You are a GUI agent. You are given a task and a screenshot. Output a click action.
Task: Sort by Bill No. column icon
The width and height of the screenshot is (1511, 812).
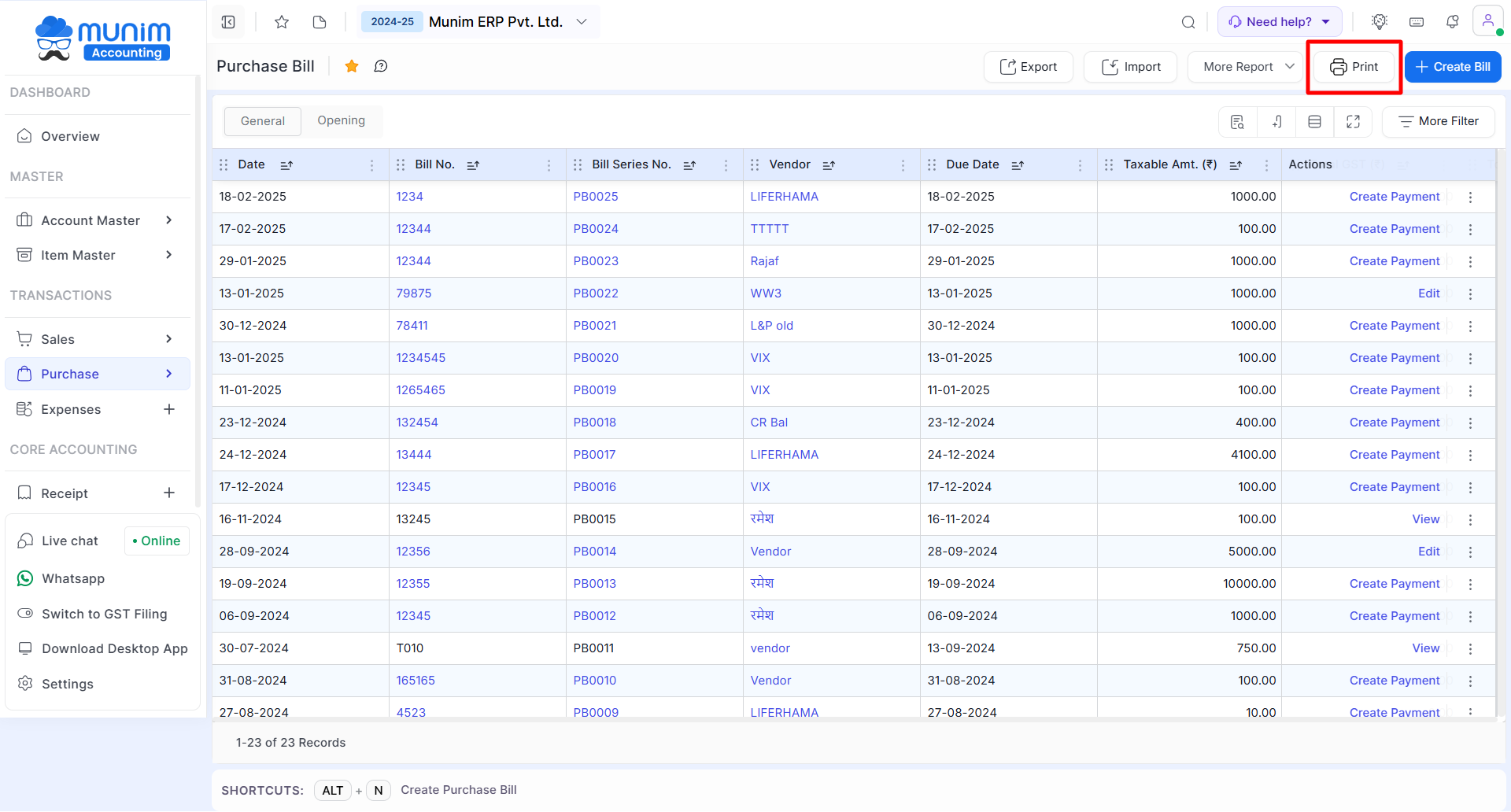(473, 165)
